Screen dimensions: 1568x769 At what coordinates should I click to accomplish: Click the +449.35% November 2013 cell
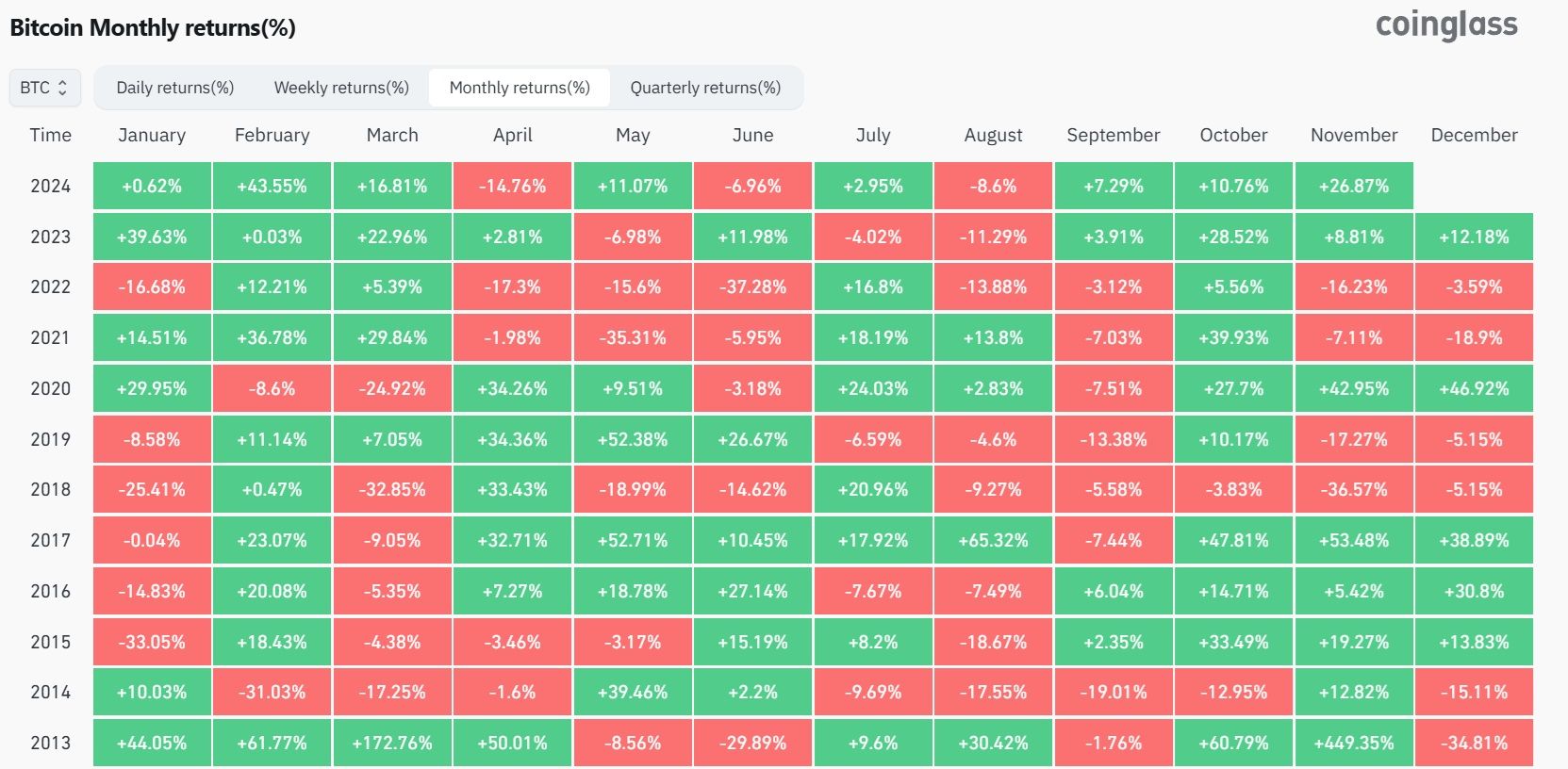click(x=1354, y=743)
